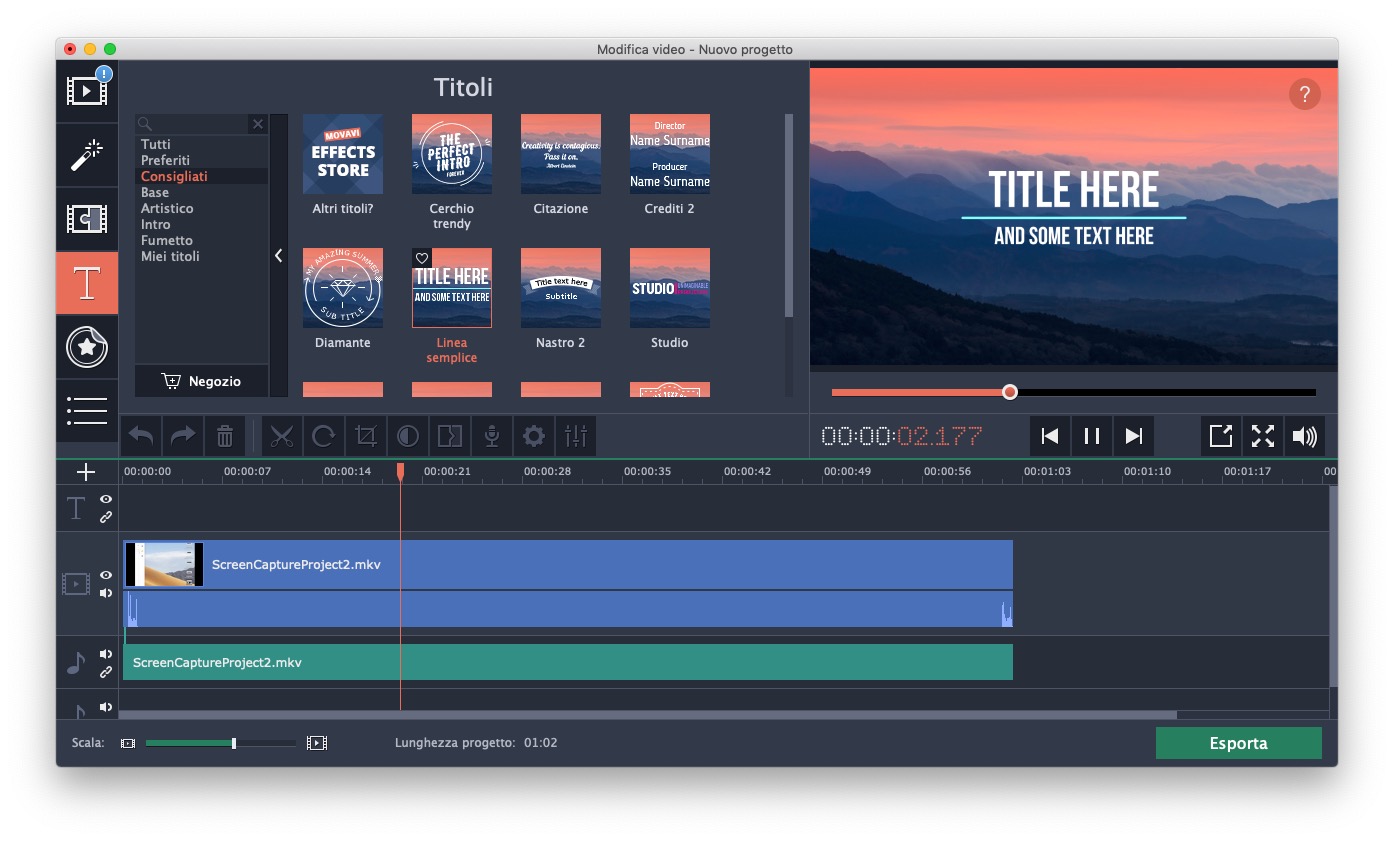Click the crop tool icon
Viewport: 1394px width, 841px height.
366,436
